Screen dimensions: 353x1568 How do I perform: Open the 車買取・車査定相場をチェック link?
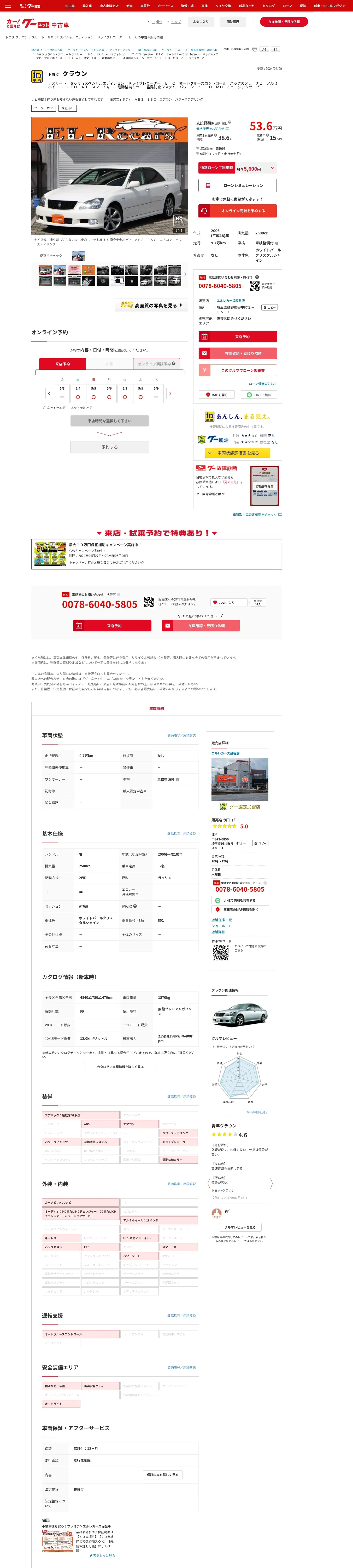[257, 515]
